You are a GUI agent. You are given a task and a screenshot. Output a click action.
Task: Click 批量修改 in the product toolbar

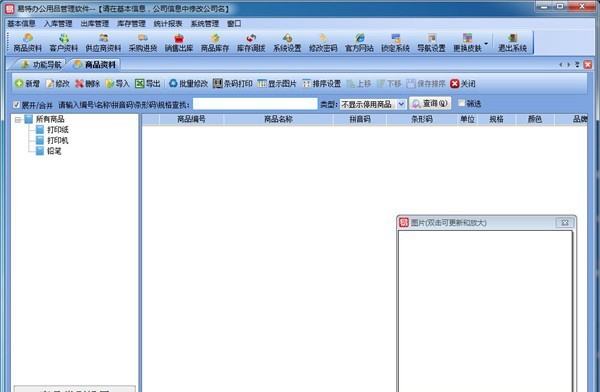coord(188,83)
